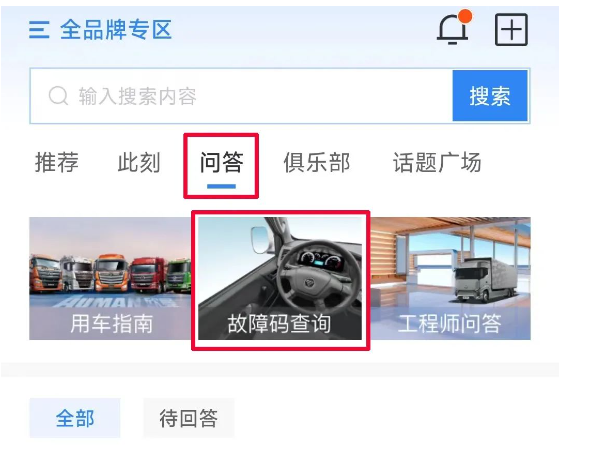Click the blue 搜索 button
596x476 pixels.
(x=490, y=96)
